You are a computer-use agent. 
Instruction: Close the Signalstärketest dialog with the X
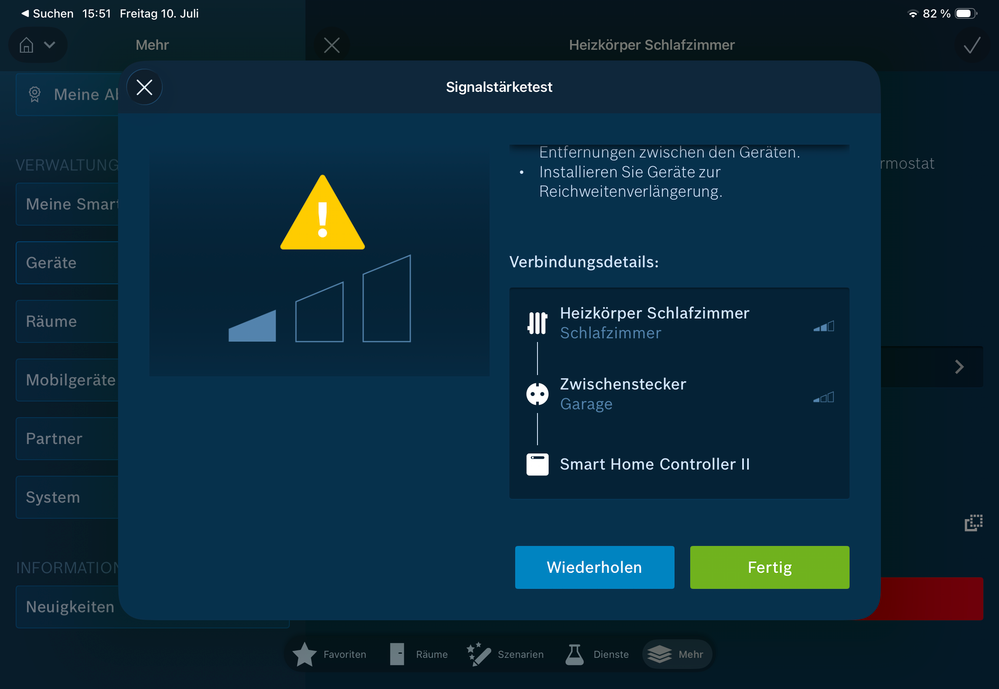(x=145, y=87)
